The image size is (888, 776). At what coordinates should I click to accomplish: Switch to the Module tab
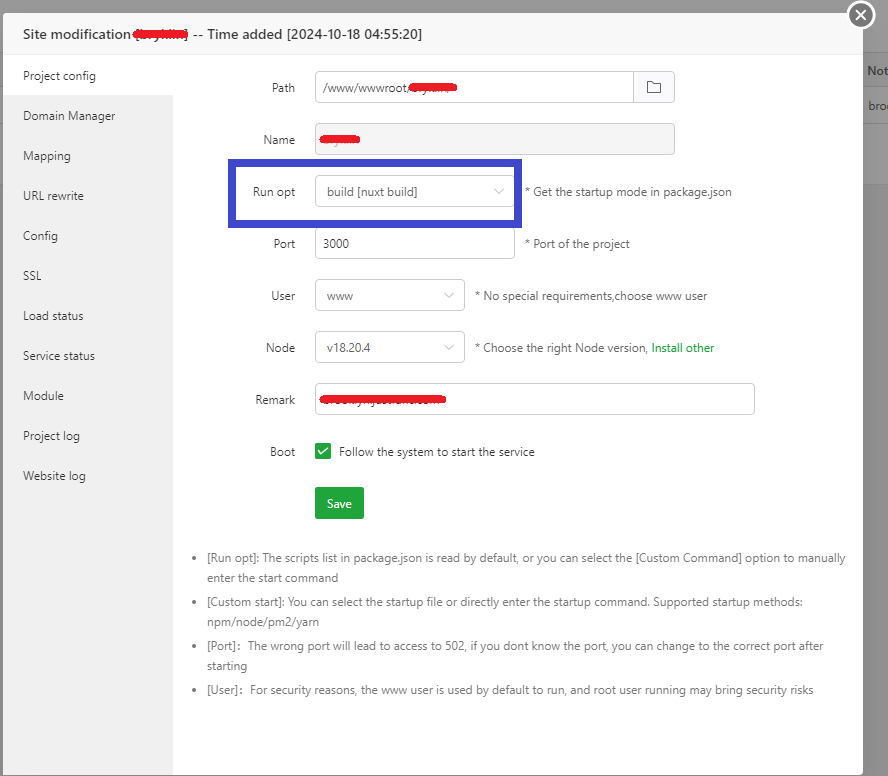click(x=43, y=396)
